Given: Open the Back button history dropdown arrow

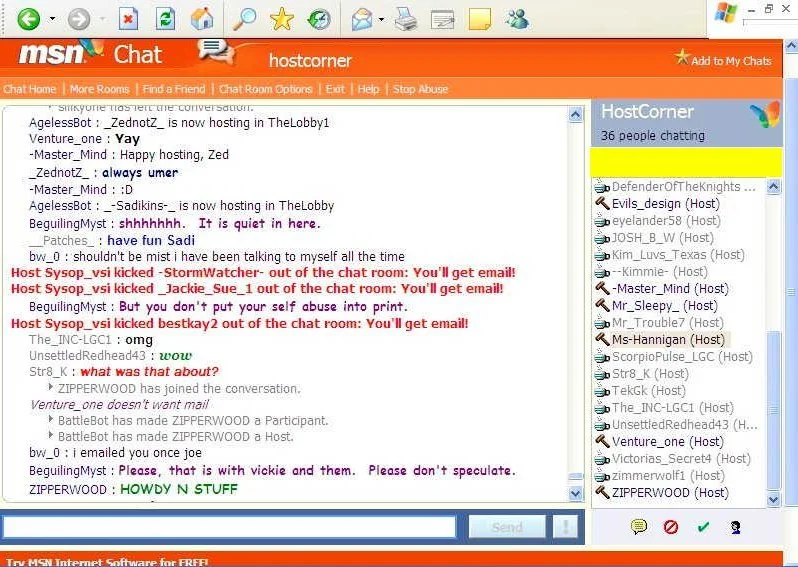Looking at the screenshot, I should 52,19.
